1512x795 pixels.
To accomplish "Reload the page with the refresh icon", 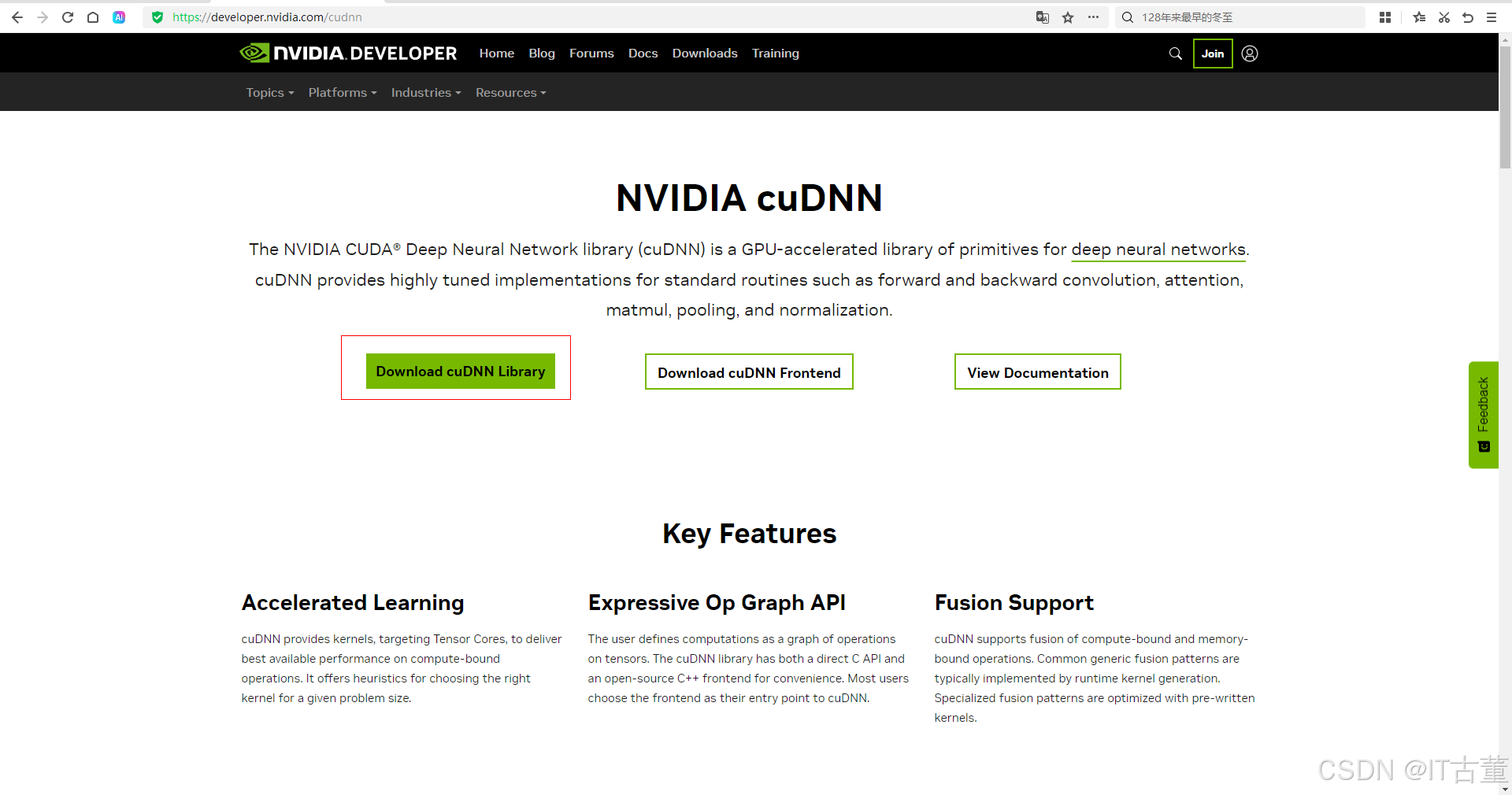I will (68, 17).
